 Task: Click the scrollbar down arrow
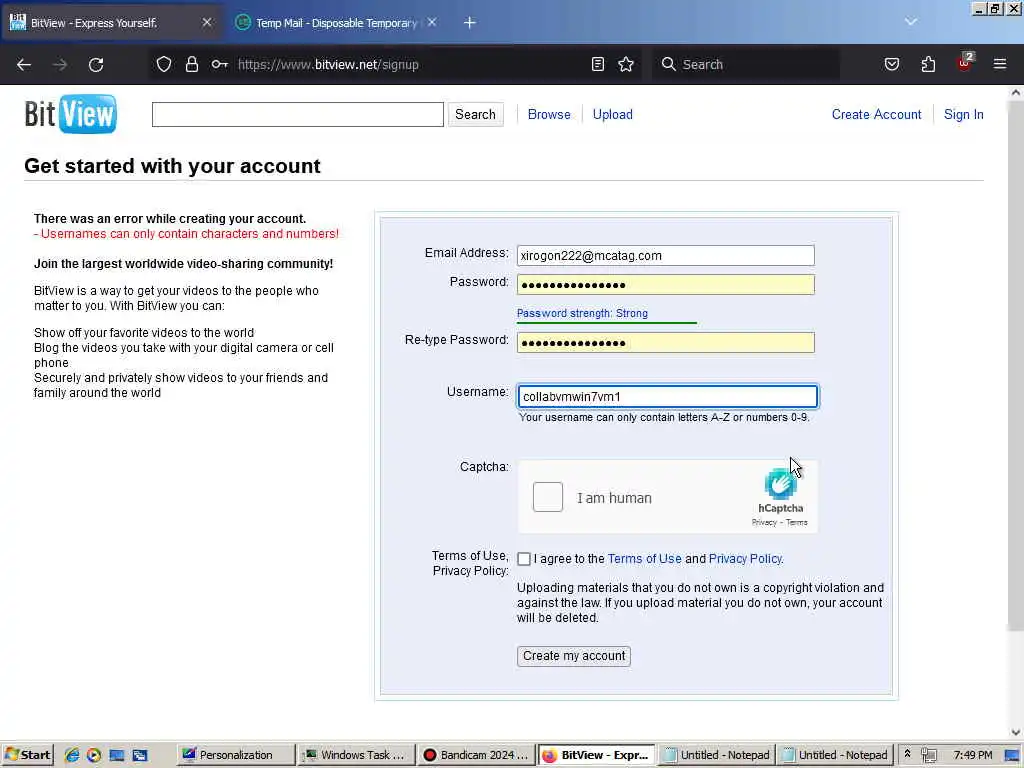[1016, 732]
